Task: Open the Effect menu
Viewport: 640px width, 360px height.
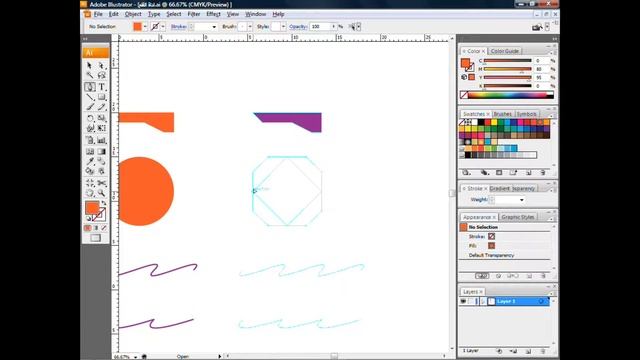Action: (x=213, y=14)
